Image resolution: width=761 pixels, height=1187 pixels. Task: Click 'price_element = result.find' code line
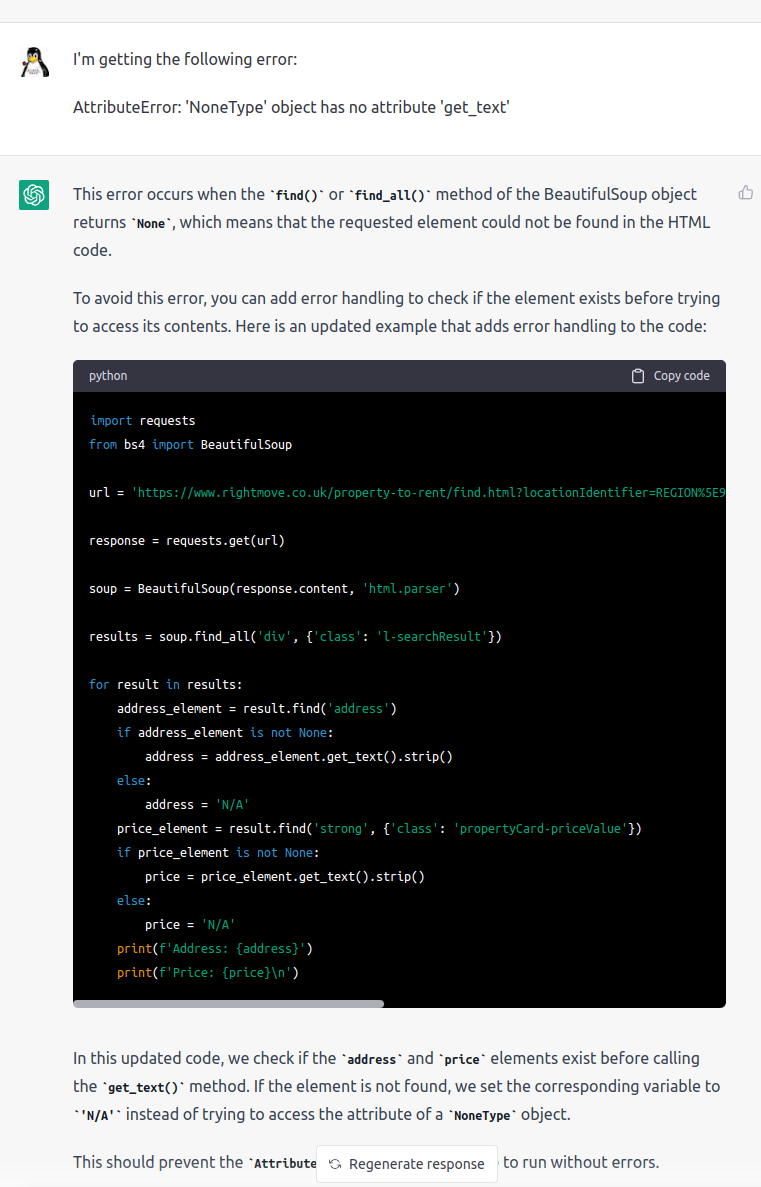click(x=379, y=829)
